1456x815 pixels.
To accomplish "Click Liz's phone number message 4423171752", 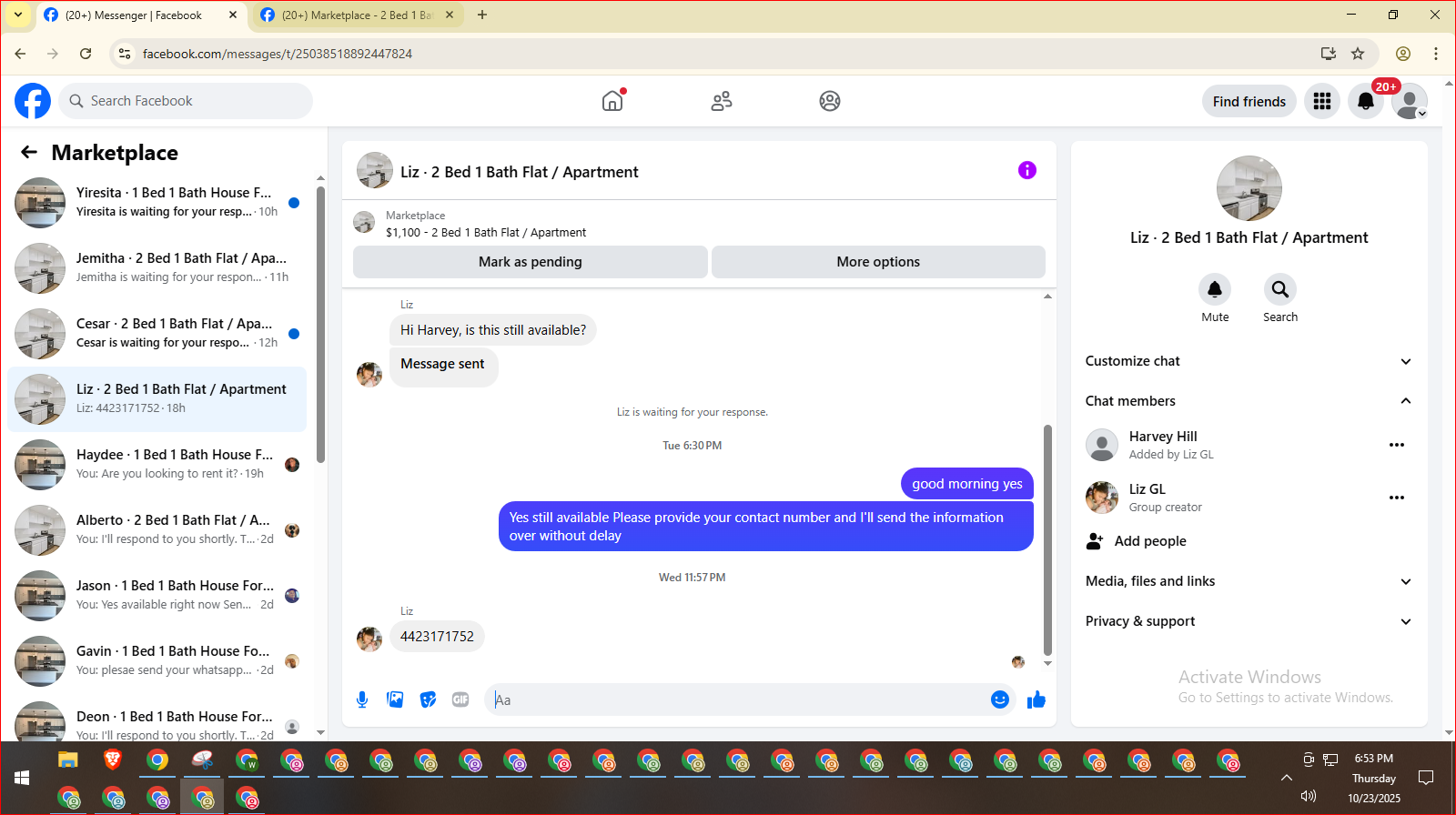I will pos(437,637).
